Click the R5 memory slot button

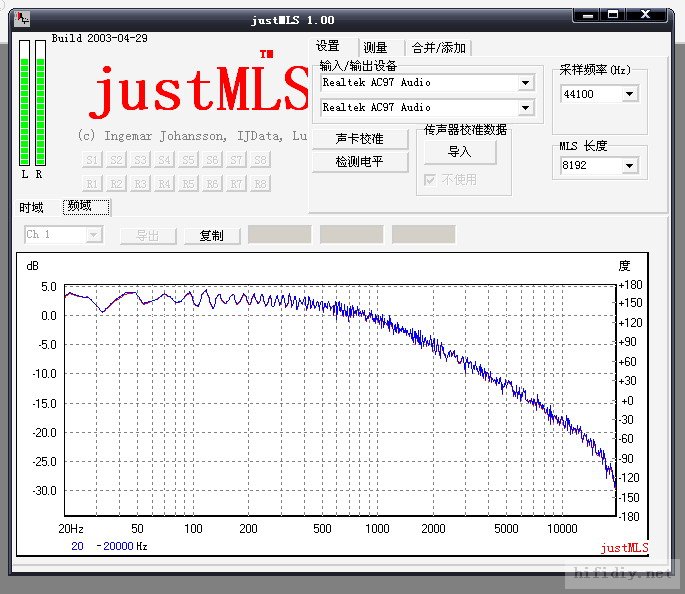click(x=188, y=183)
